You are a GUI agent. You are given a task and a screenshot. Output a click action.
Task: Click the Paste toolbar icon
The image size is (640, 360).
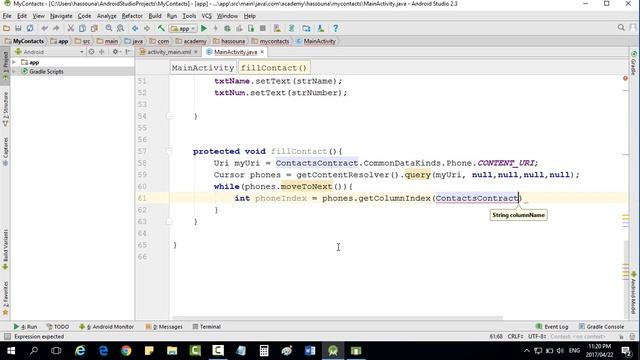click(94, 28)
